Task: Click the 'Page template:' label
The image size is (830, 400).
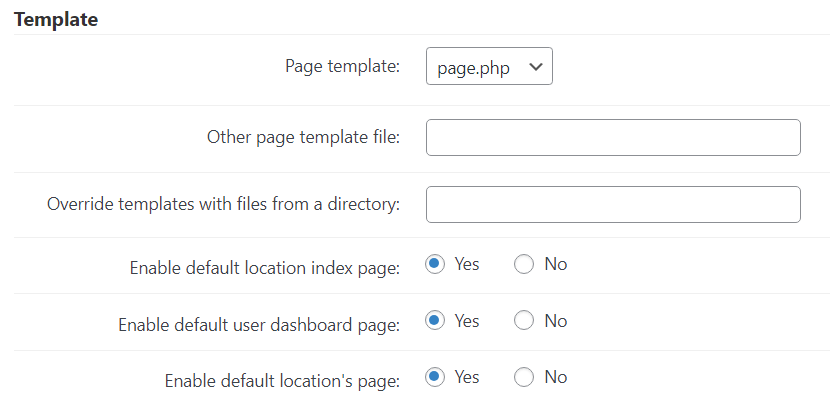Action: click(x=342, y=67)
